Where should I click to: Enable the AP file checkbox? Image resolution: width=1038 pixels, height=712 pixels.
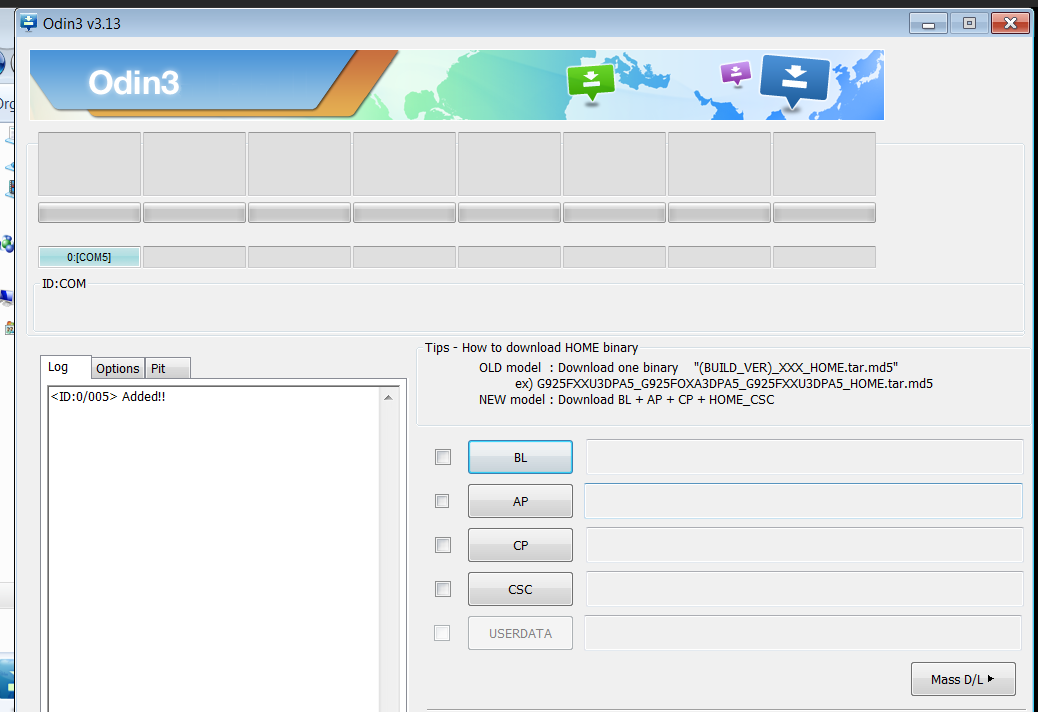(442, 501)
